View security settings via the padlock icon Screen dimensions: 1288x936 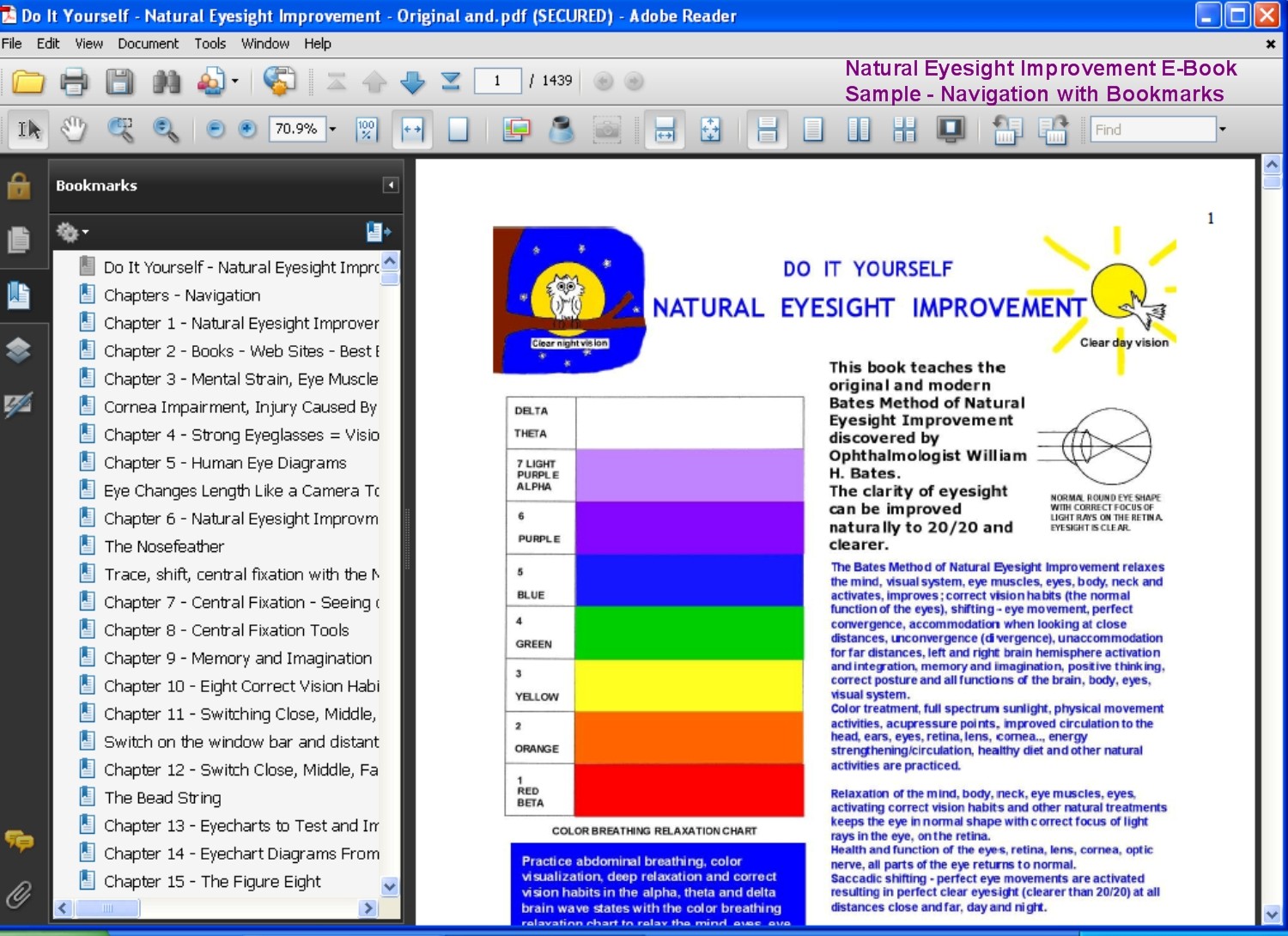coord(19,185)
